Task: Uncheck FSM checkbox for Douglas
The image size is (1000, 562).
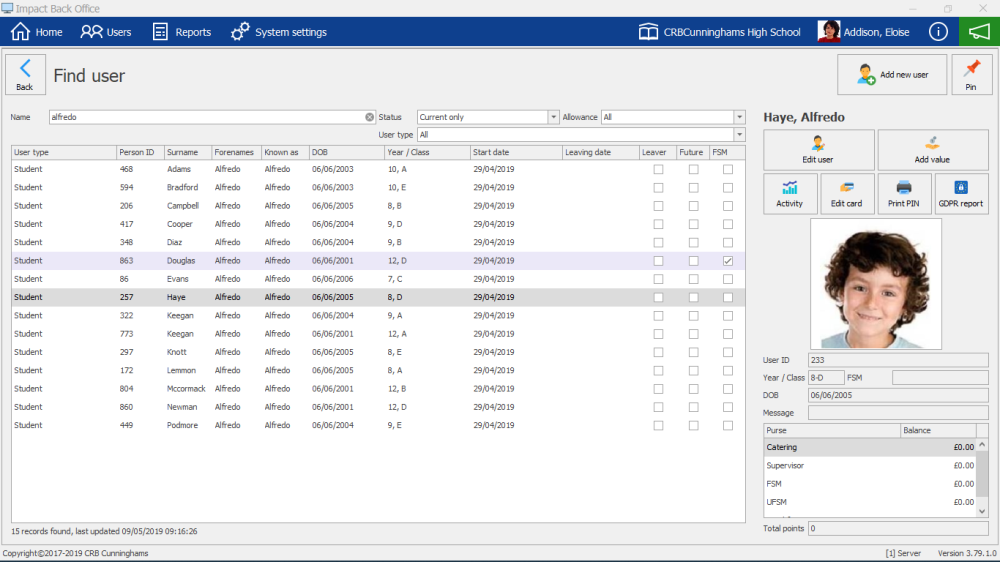Action: 728,261
